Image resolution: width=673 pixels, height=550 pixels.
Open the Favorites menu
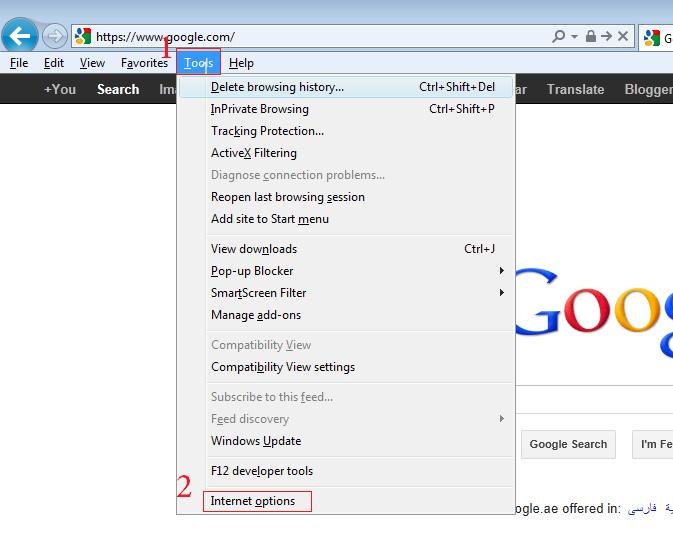[x=144, y=63]
